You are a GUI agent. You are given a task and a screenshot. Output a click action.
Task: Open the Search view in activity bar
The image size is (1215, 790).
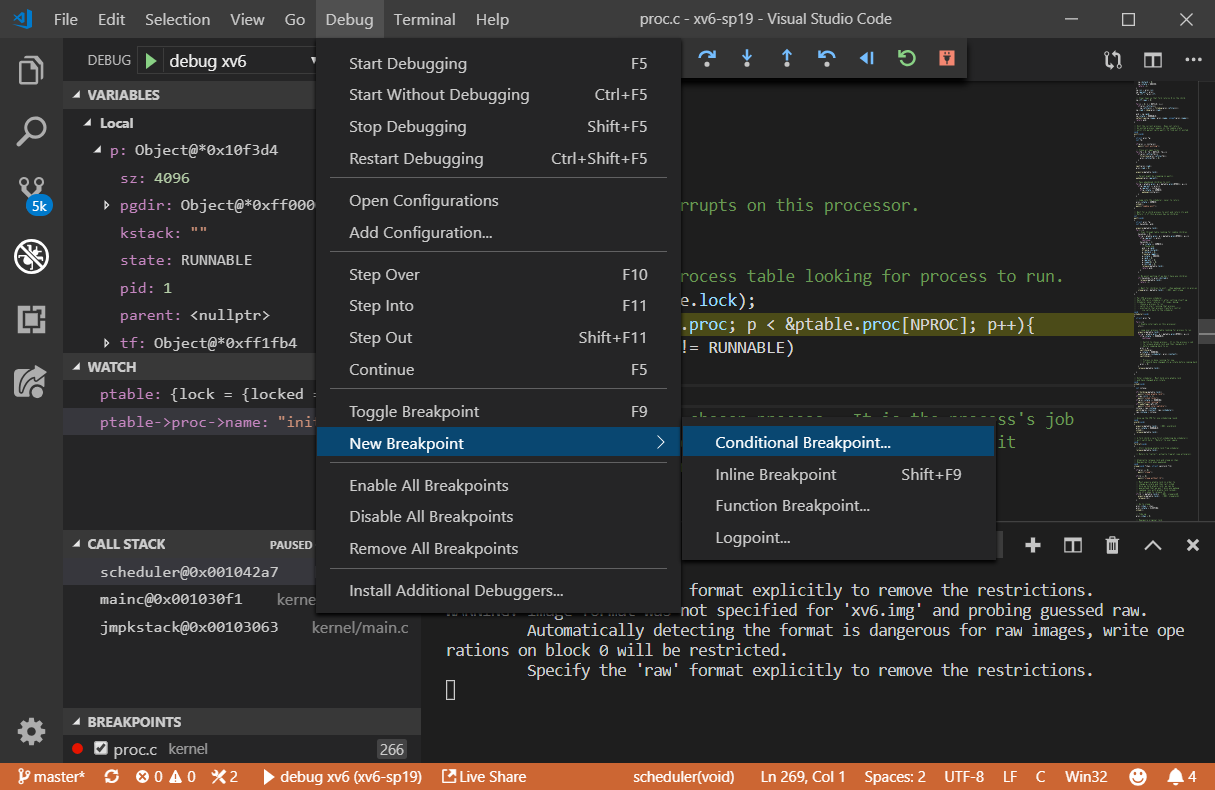point(31,132)
